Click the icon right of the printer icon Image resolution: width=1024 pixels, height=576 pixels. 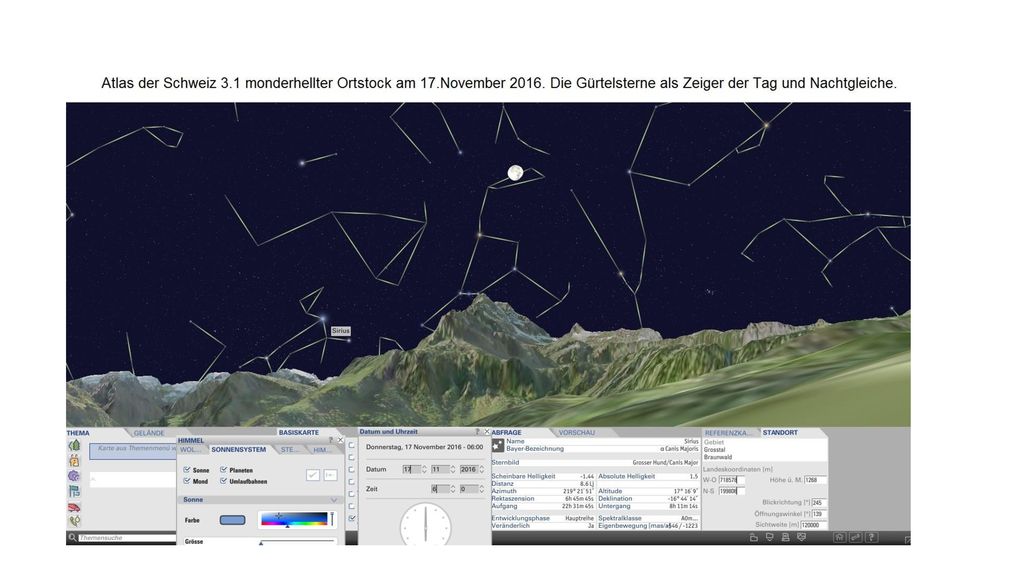[801, 537]
